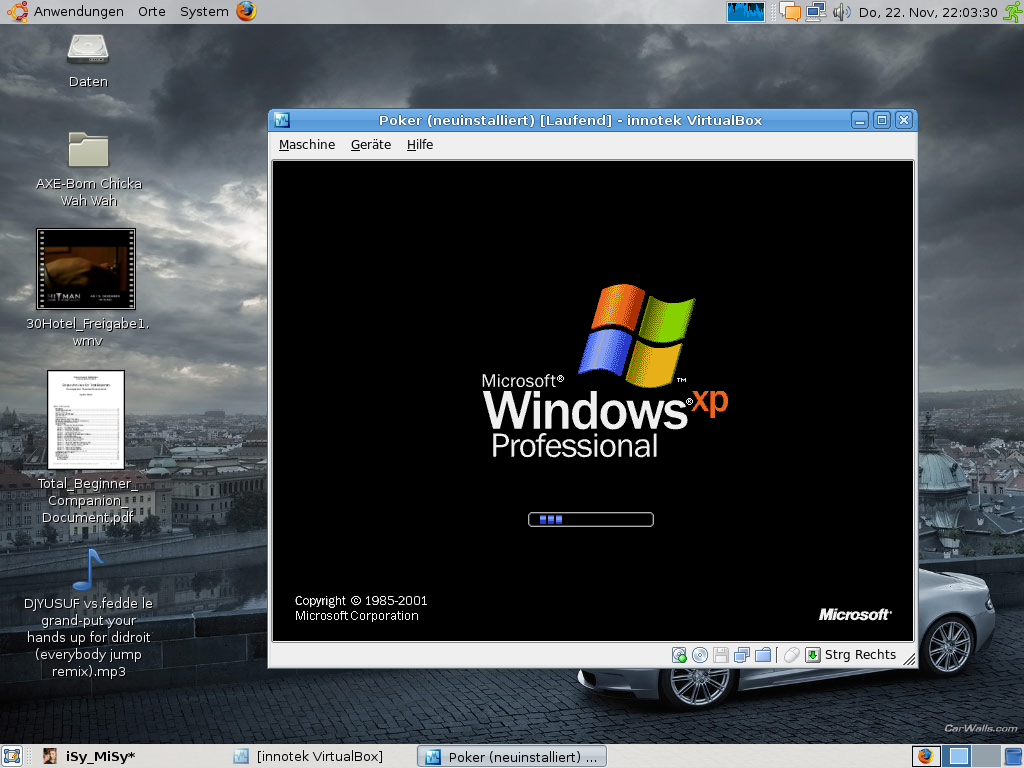Launch Firefox from the top panel
The height and width of the screenshot is (768, 1024).
[x=246, y=11]
